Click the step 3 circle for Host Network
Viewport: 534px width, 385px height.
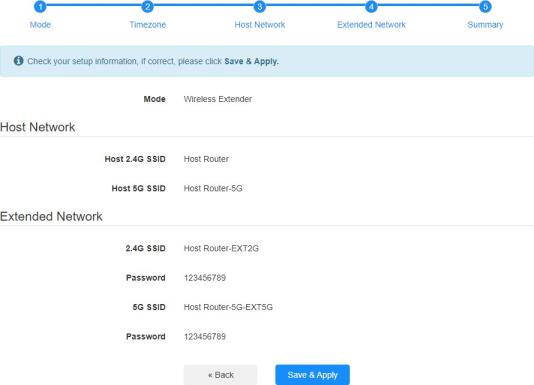(x=260, y=6)
